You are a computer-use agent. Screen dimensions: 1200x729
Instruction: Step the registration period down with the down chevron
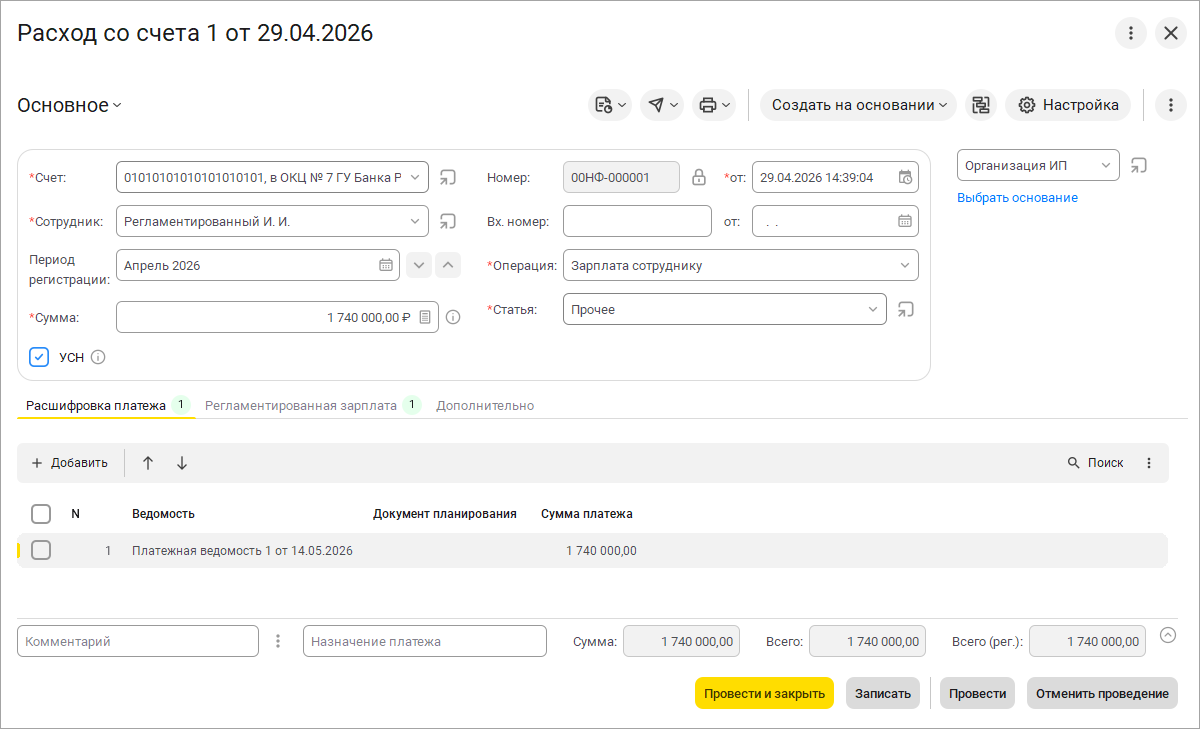pos(419,265)
